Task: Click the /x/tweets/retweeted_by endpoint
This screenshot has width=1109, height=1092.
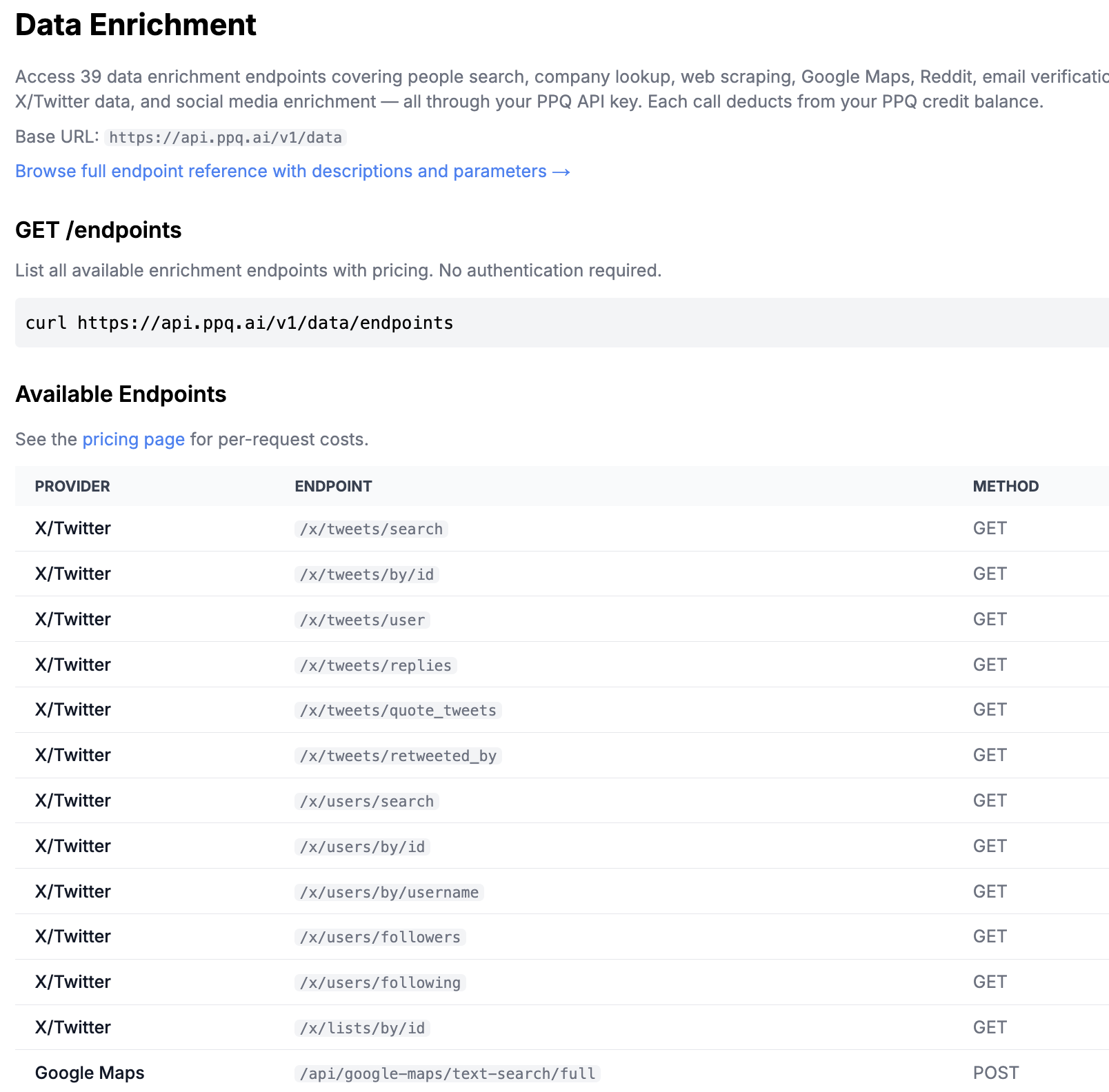Action: (398, 756)
